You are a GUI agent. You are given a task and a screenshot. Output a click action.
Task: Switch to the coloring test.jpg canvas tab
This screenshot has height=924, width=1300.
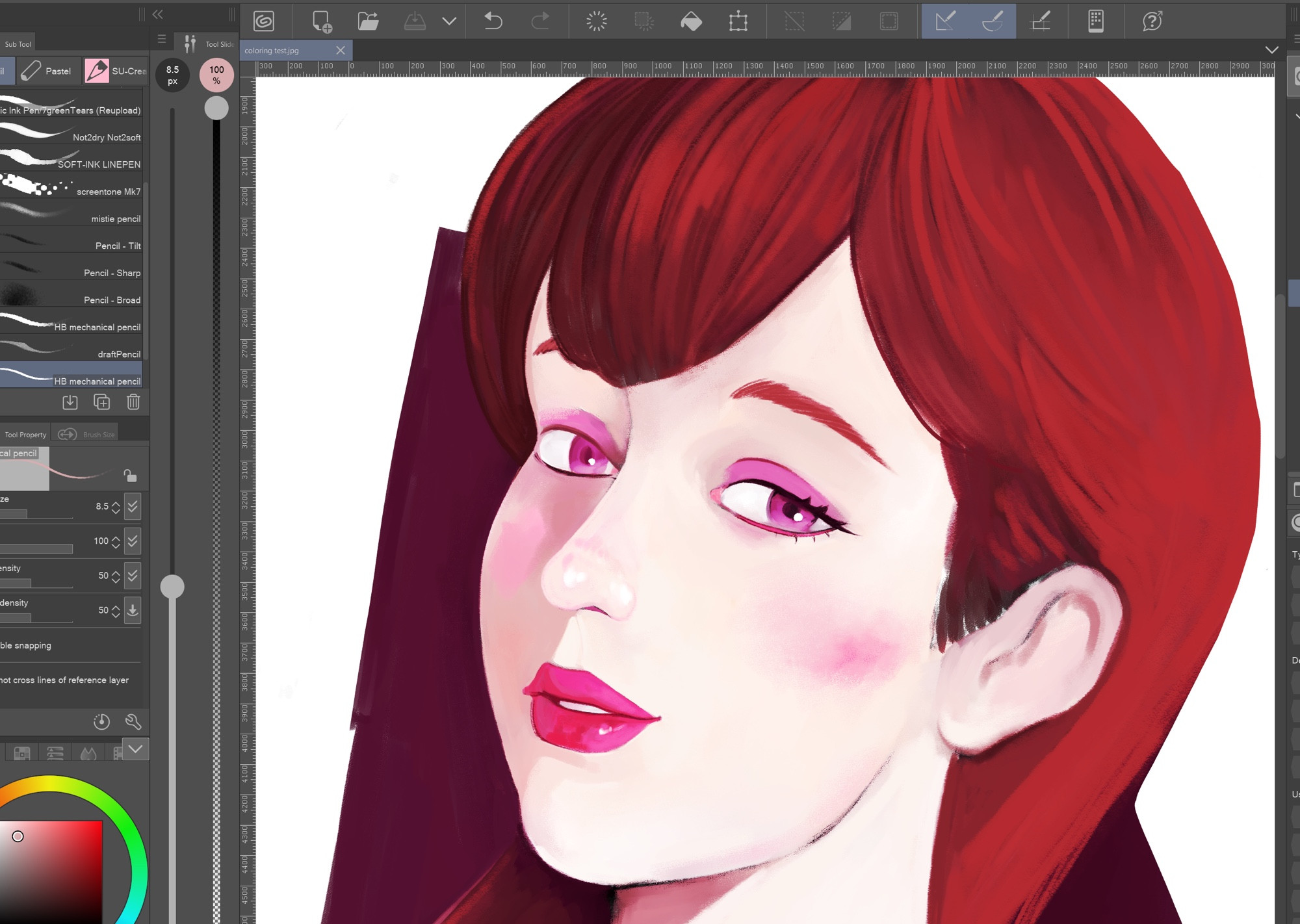click(x=272, y=51)
